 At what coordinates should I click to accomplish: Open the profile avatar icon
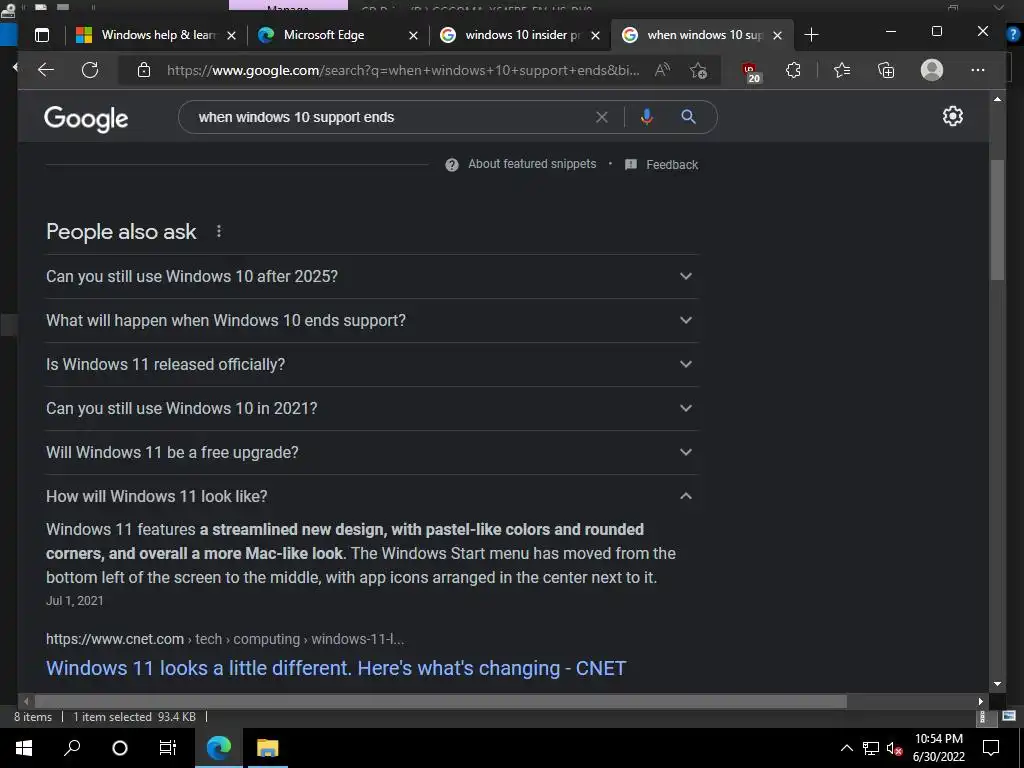click(x=932, y=70)
